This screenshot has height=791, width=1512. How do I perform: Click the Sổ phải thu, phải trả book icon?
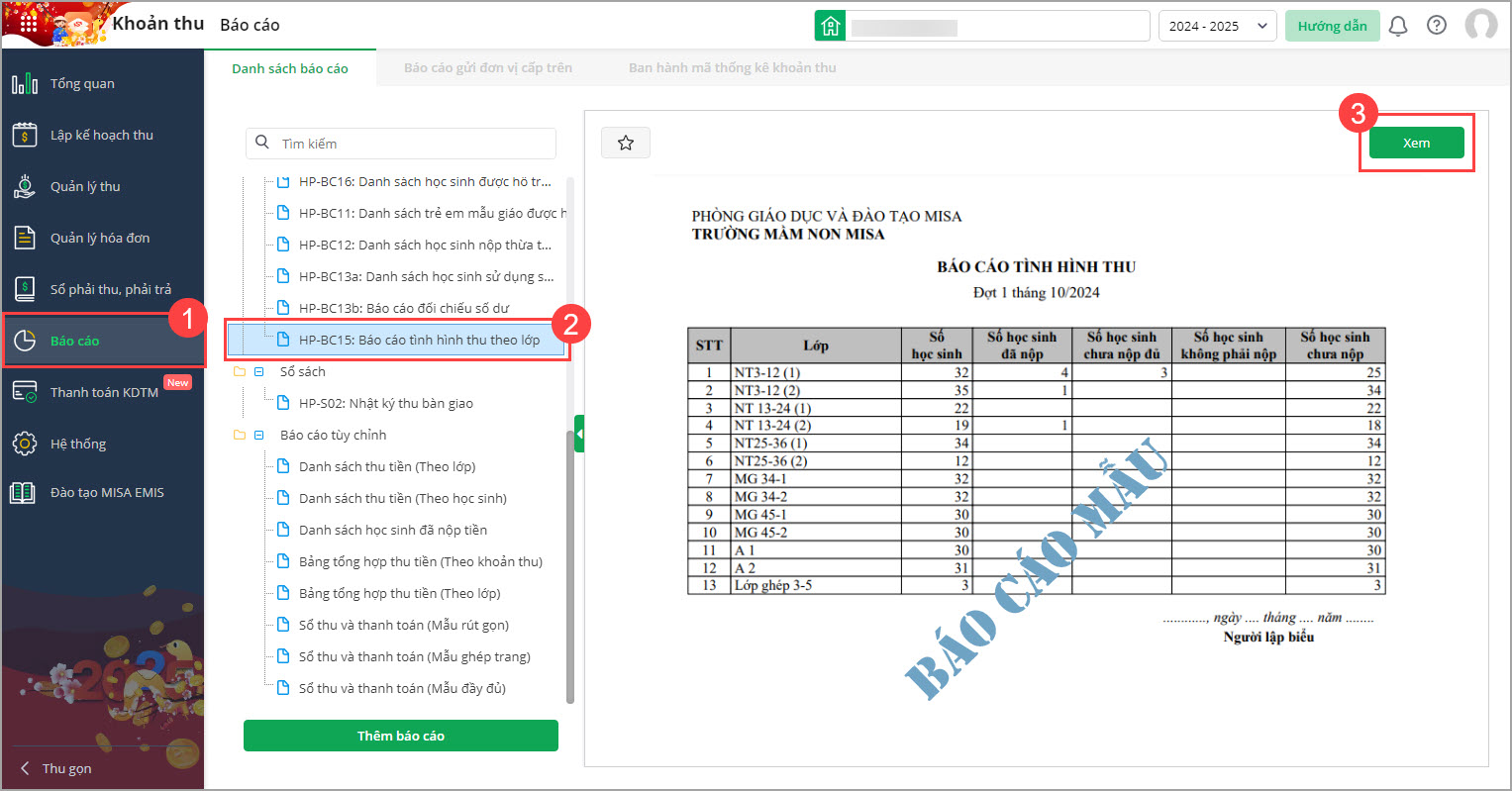[x=25, y=289]
